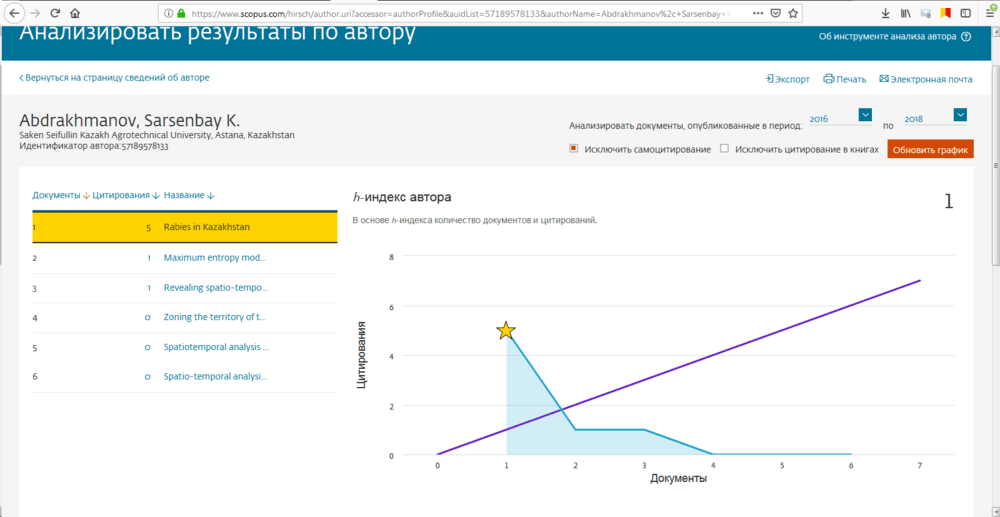The image size is (1000, 517).
Task: Click the scrollbar up arrow
Action: (x=994, y=30)
